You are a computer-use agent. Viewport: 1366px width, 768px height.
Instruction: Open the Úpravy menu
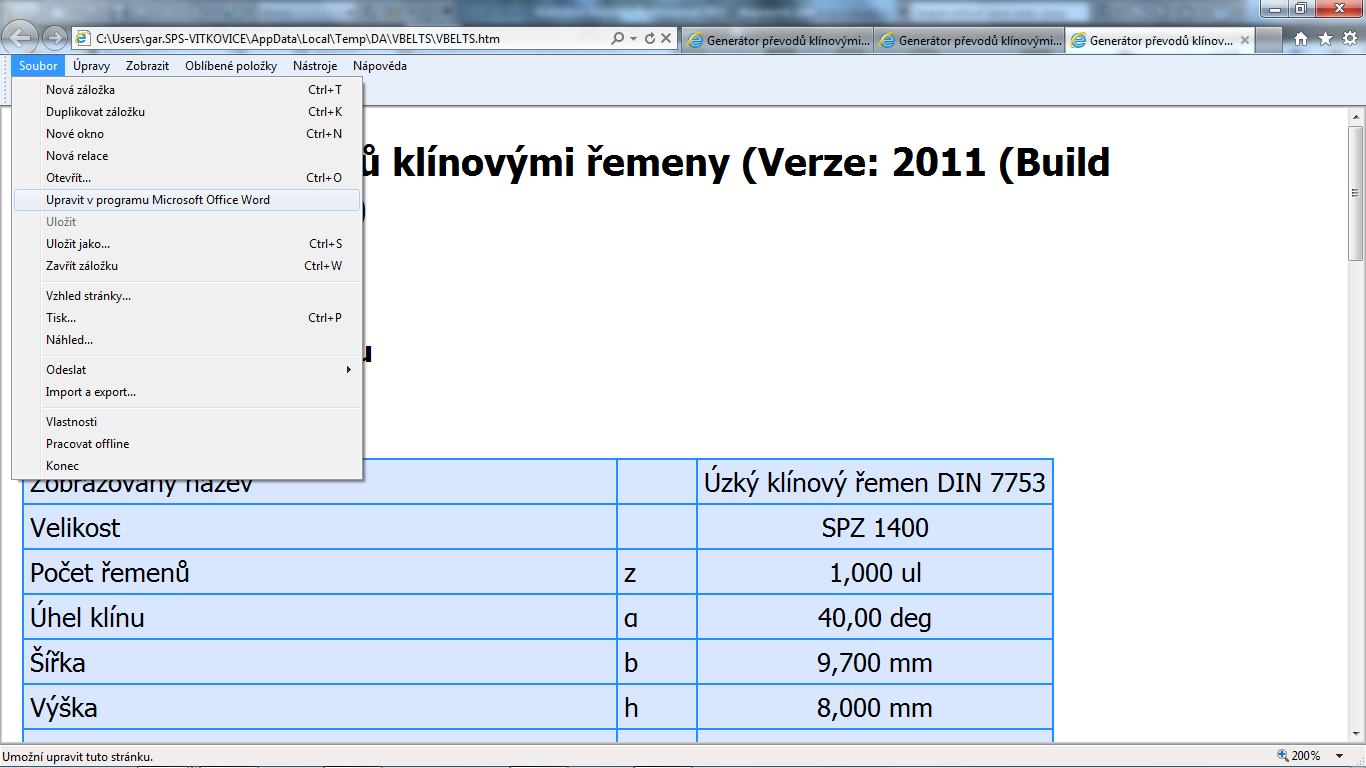coord(92,66)
